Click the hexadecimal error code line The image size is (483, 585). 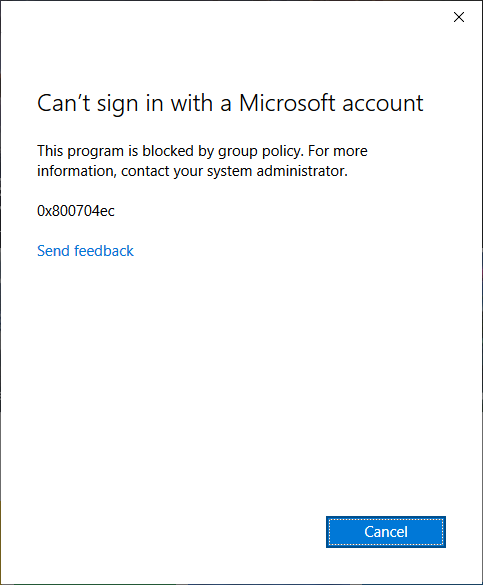76,211
